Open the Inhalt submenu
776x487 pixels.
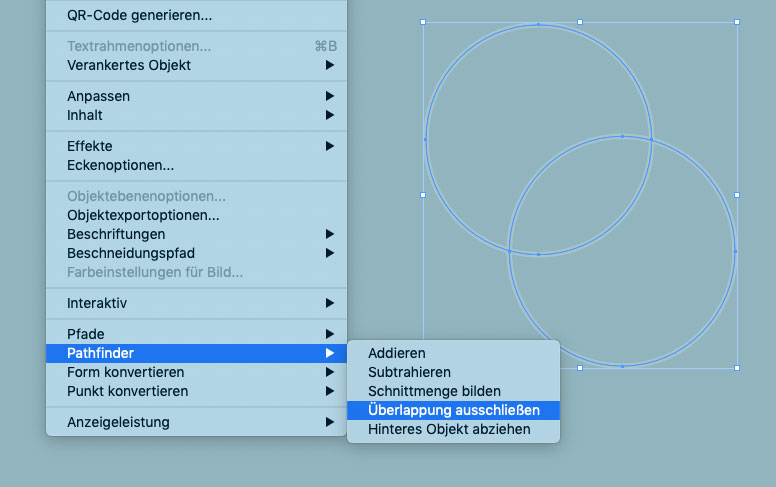[196, 115]
